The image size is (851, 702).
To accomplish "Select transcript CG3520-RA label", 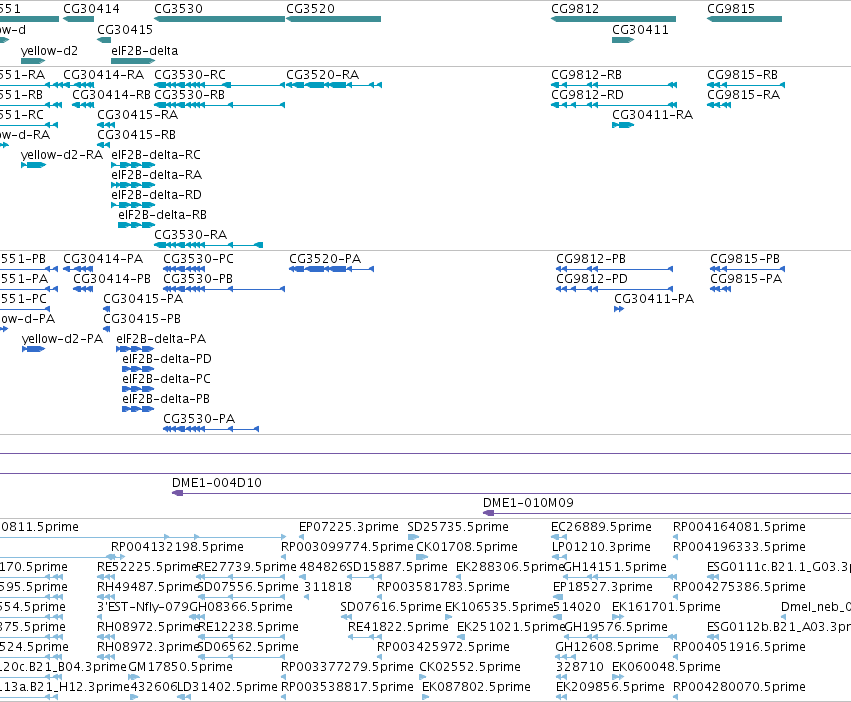I will point(322,75).
